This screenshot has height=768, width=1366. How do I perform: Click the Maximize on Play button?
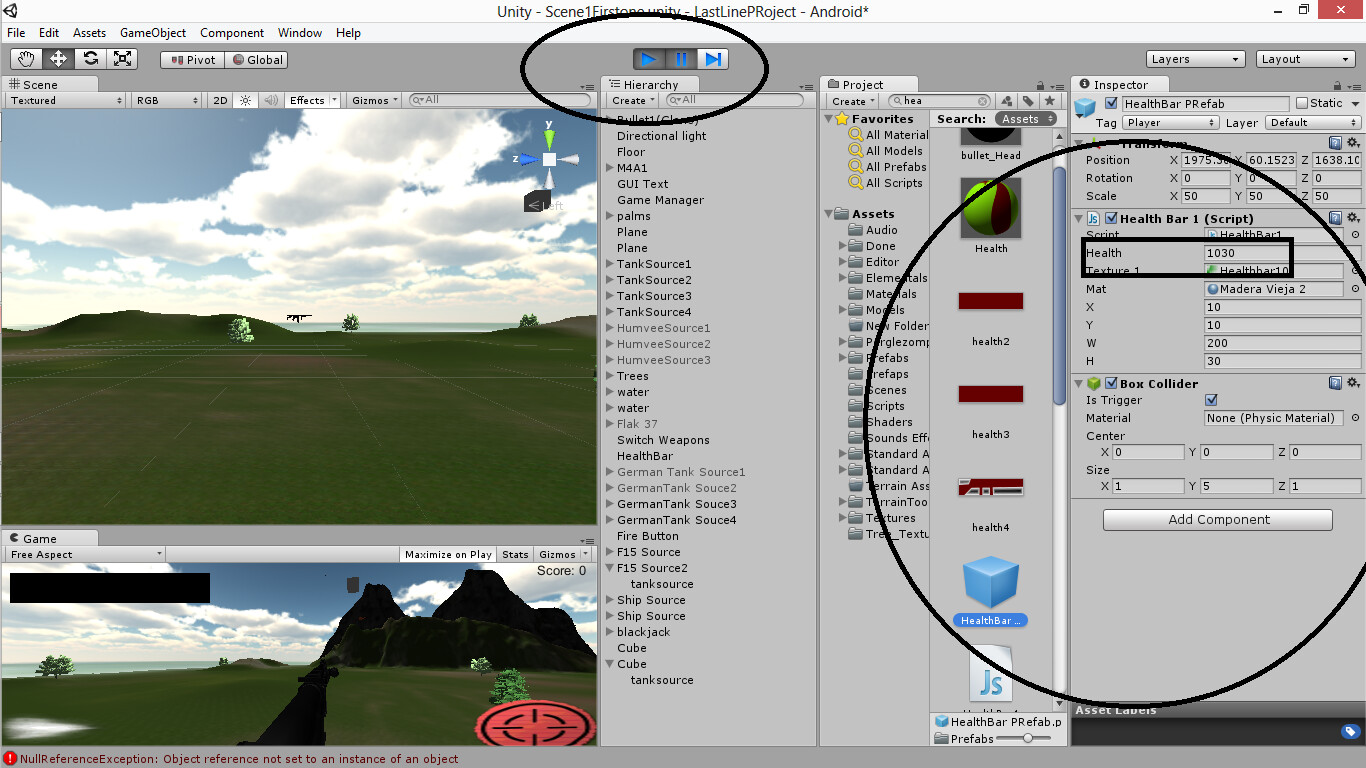point(447,553)
